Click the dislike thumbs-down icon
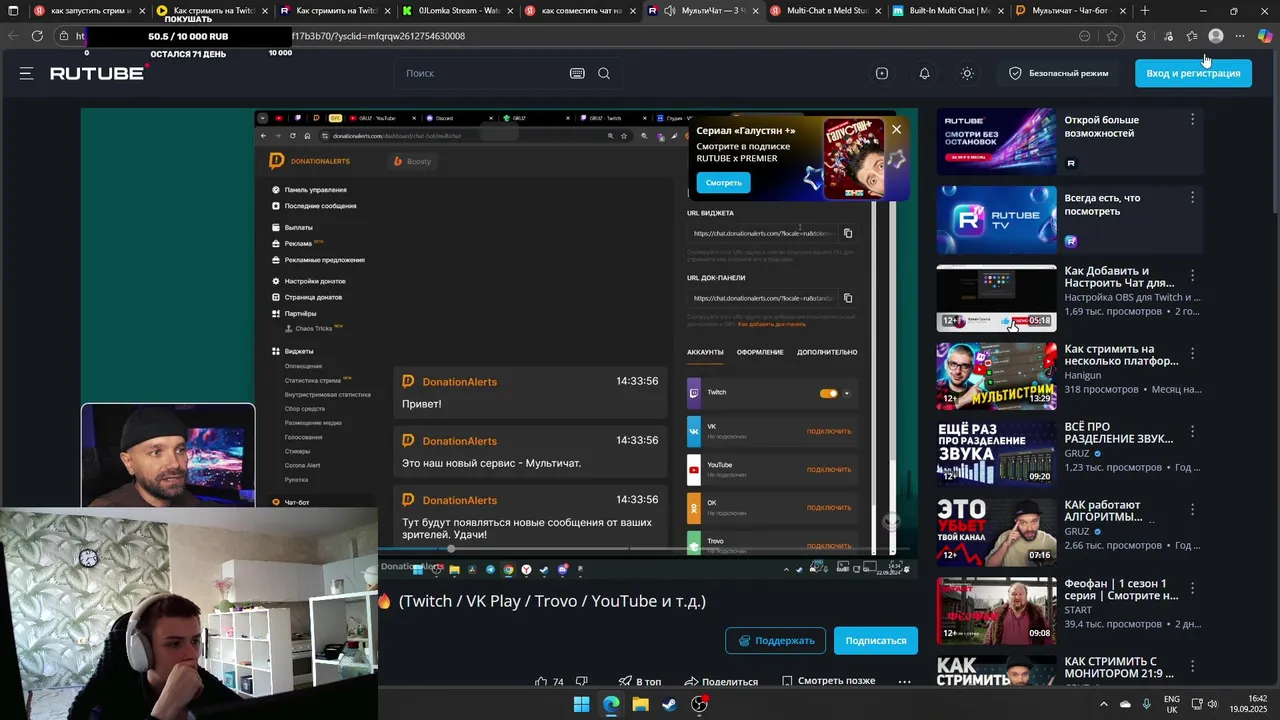The height and width of the screenshot is (720, 1280). [x=582, y=682]
